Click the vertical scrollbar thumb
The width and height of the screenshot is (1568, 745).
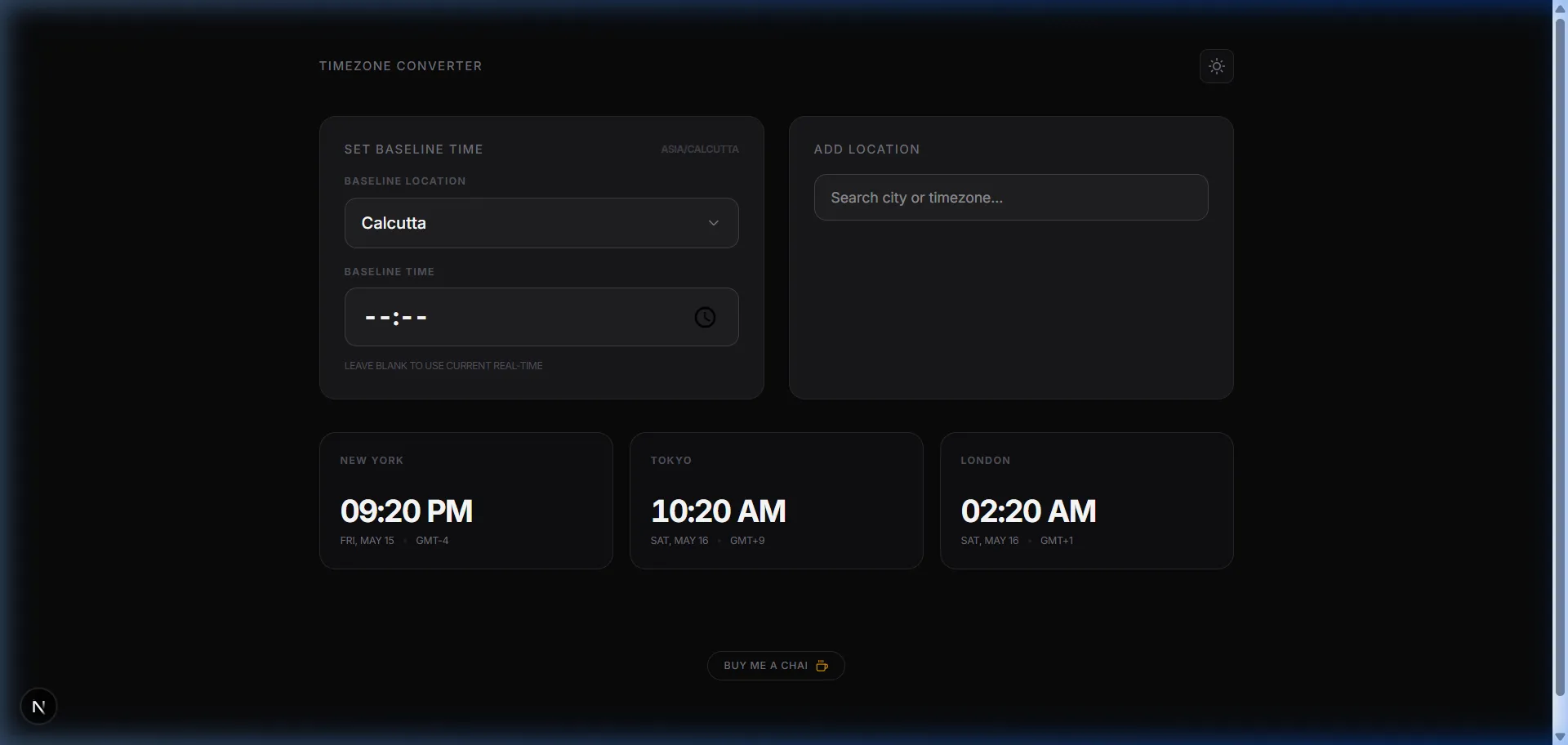point(1560,355)
